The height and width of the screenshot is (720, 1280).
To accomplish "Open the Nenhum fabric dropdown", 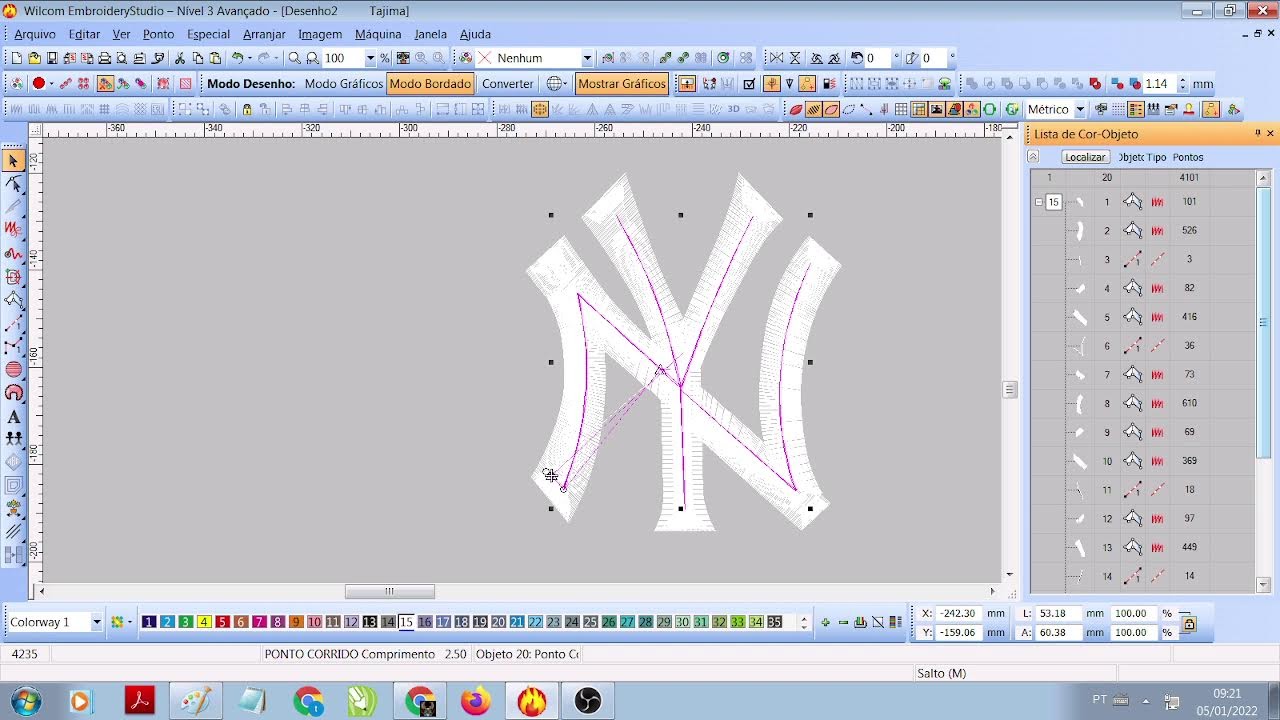I will [587, 58].
